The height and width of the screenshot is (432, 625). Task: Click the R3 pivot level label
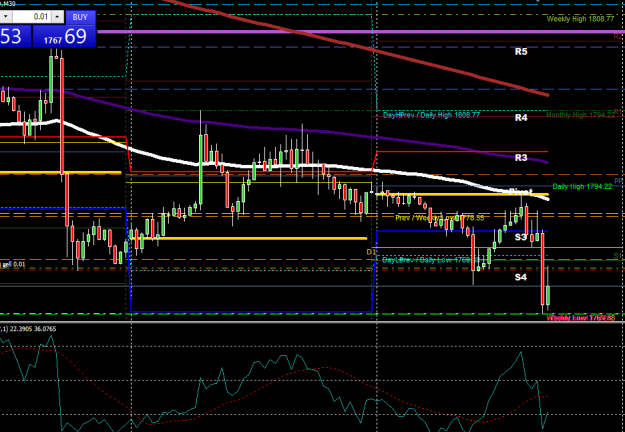point(521,158)
